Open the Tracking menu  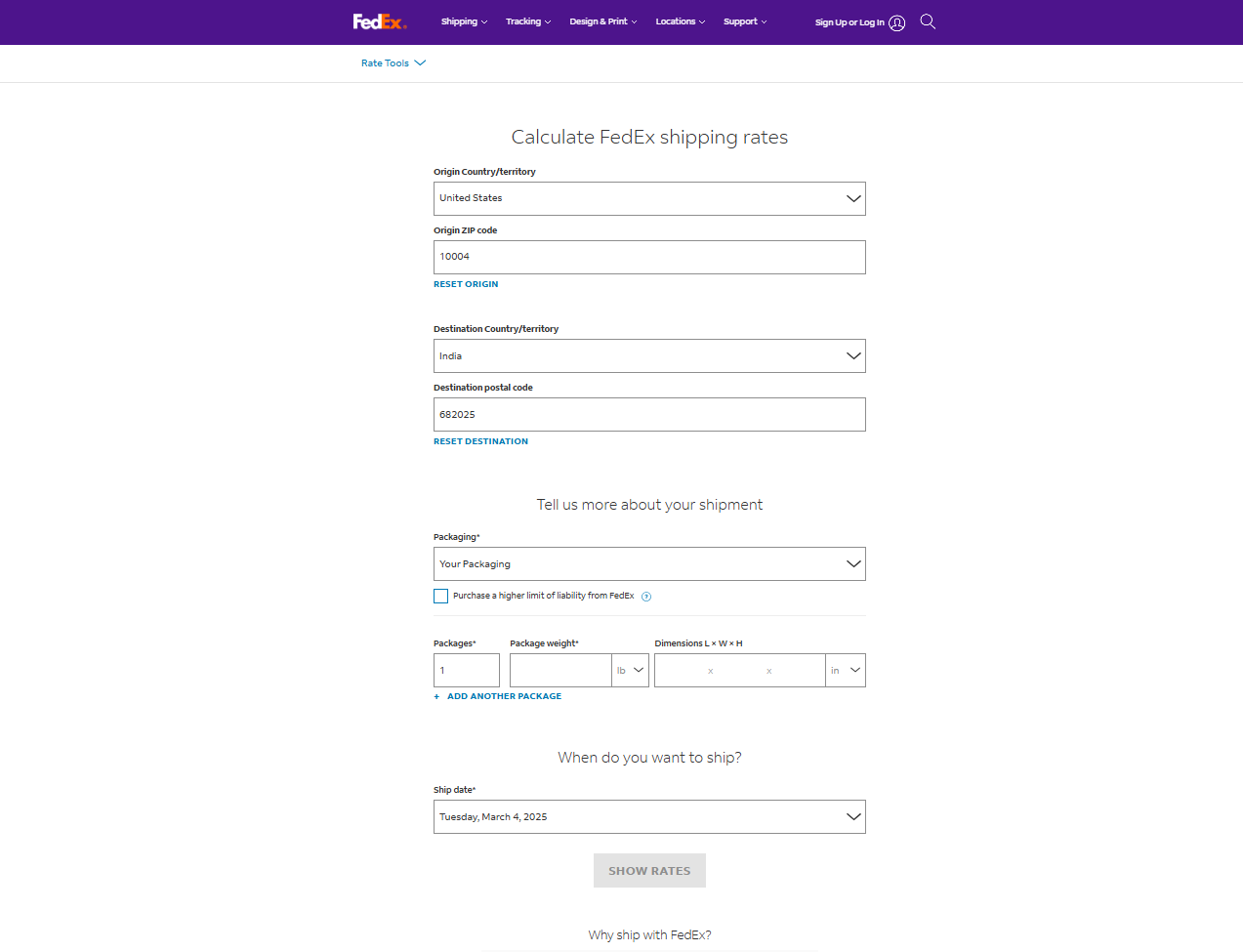click(528, 21)
